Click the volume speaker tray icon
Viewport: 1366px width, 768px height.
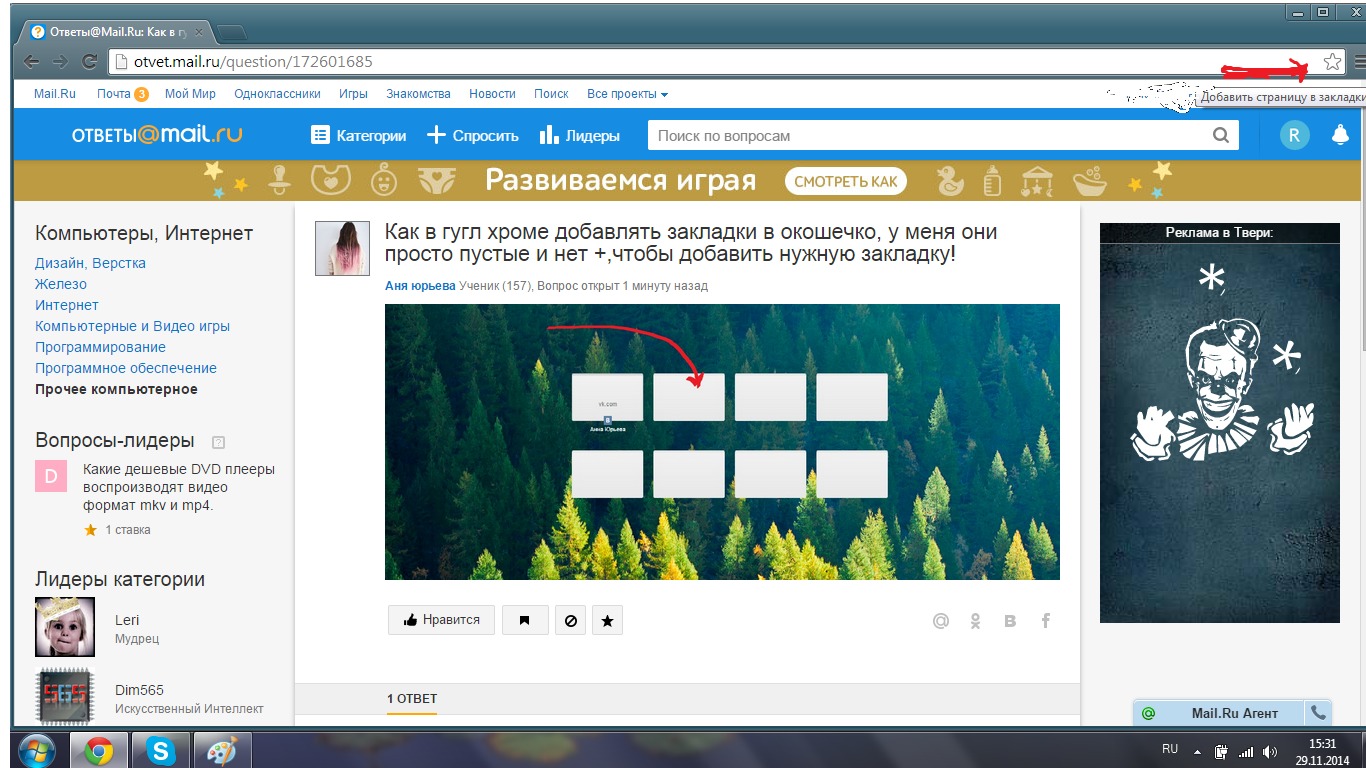(1270, 751)
